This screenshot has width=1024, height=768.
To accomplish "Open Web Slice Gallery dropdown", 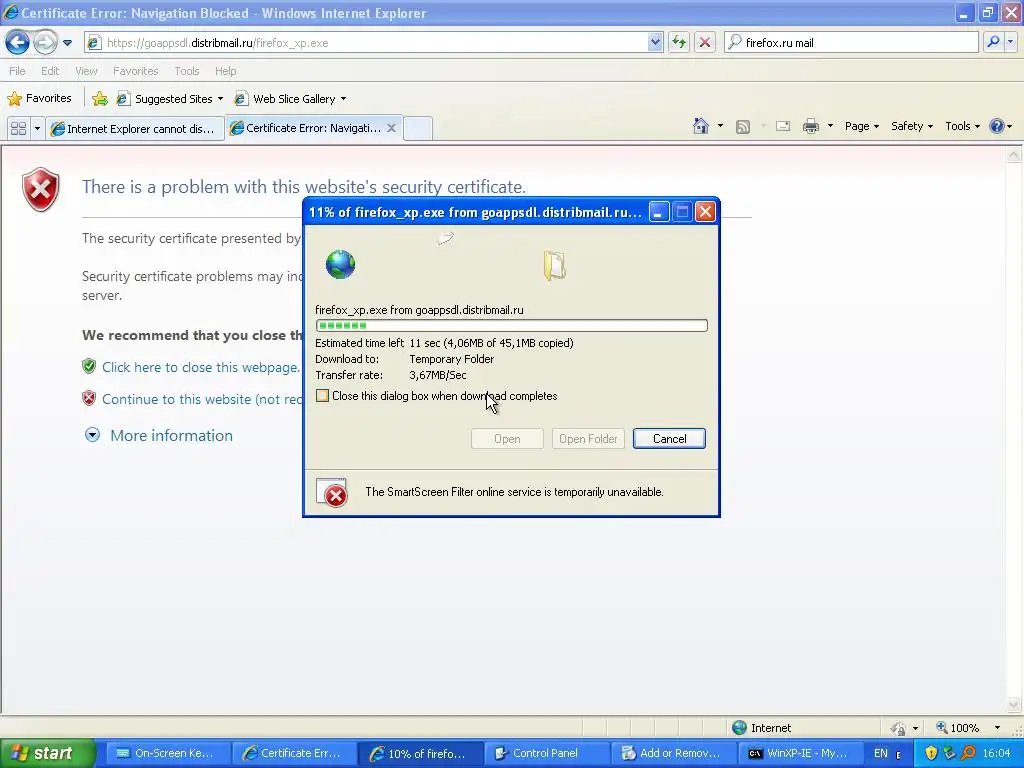I will (x=291, y=99).
